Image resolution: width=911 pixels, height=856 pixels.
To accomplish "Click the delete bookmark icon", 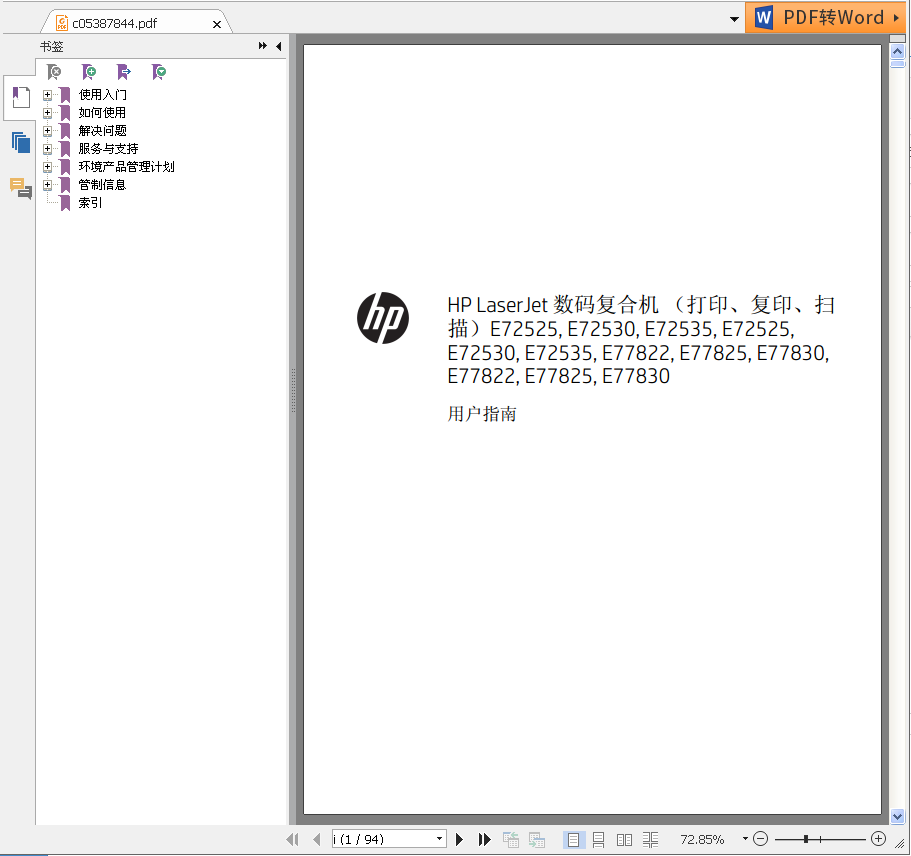I will 54,72.
